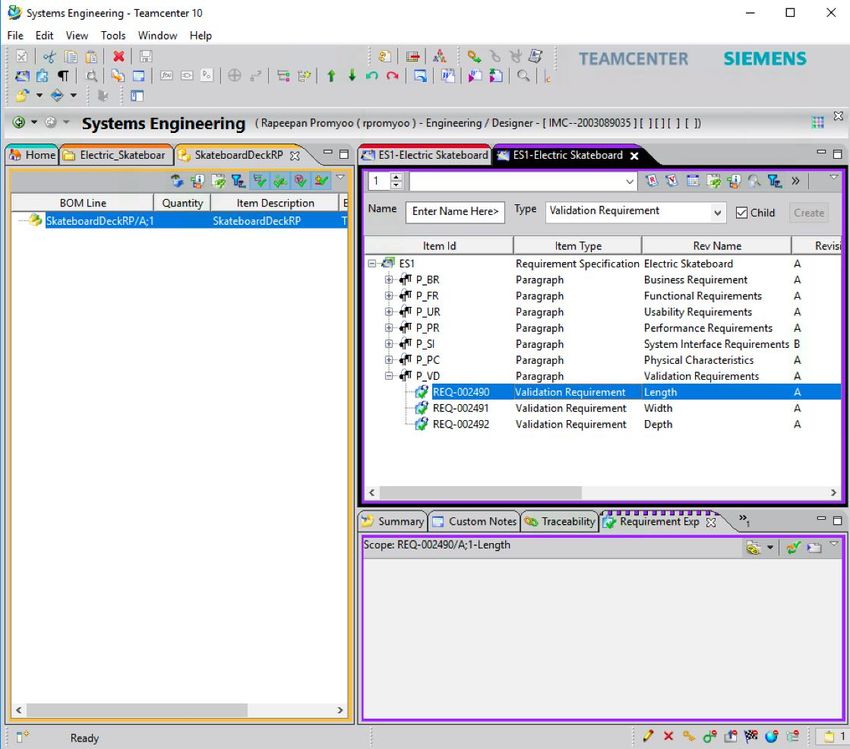The image size is (850, 749).
Task: Collapse the P_VD paragraph node
Action: coord(389,376)
